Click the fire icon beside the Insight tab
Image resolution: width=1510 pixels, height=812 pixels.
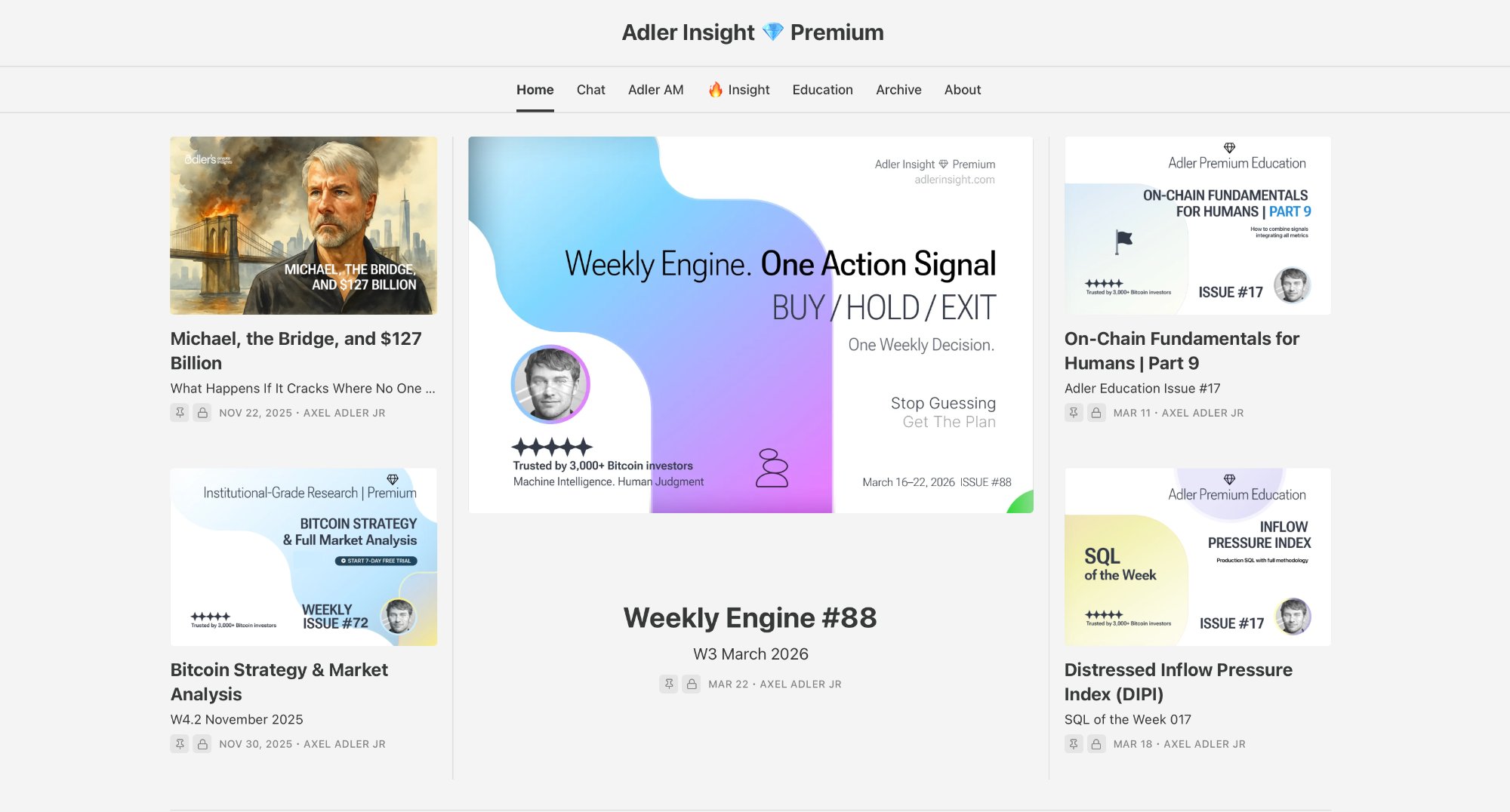point(713,89)
